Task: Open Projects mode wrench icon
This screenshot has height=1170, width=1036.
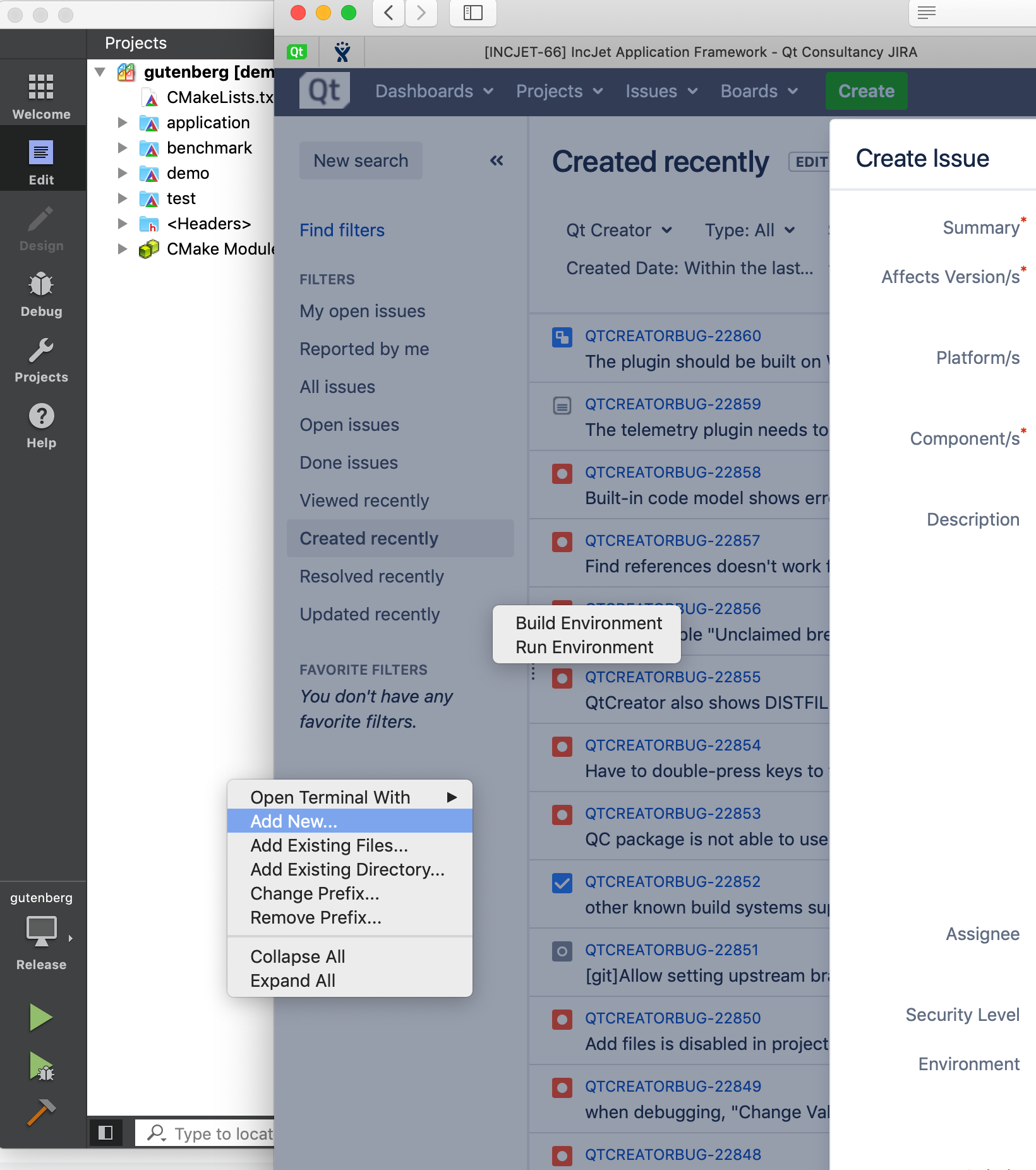Action: click(x=41, y=359)
